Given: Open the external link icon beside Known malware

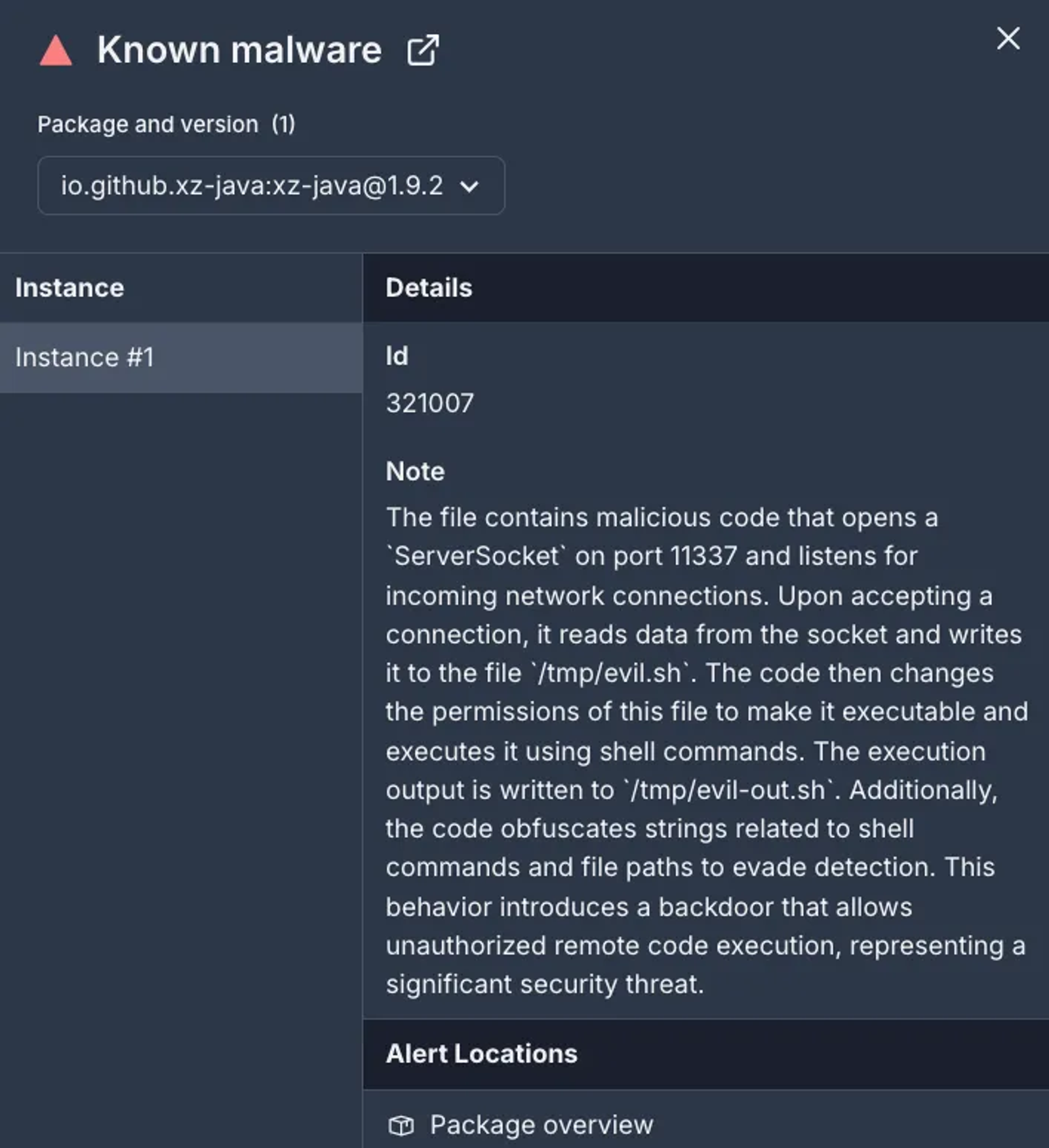Looking at the screenshot, I should pos(423,50).
